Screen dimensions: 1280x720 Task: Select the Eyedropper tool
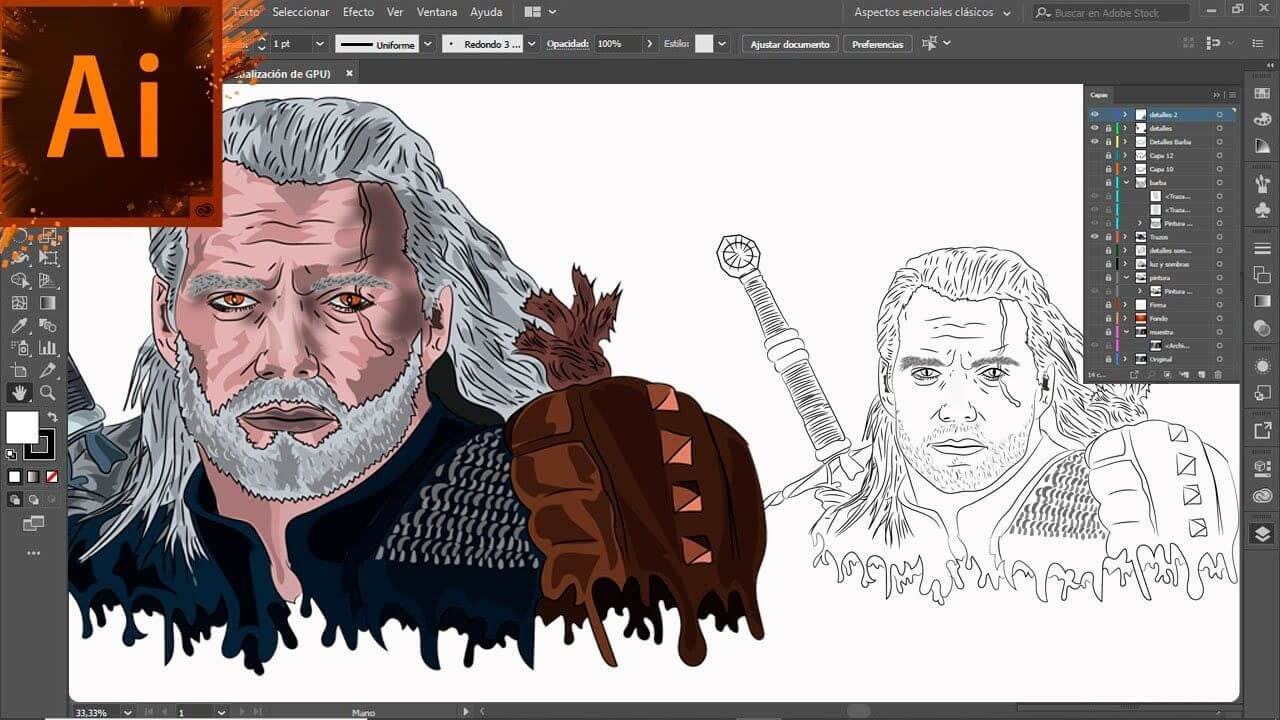(19, 326)
